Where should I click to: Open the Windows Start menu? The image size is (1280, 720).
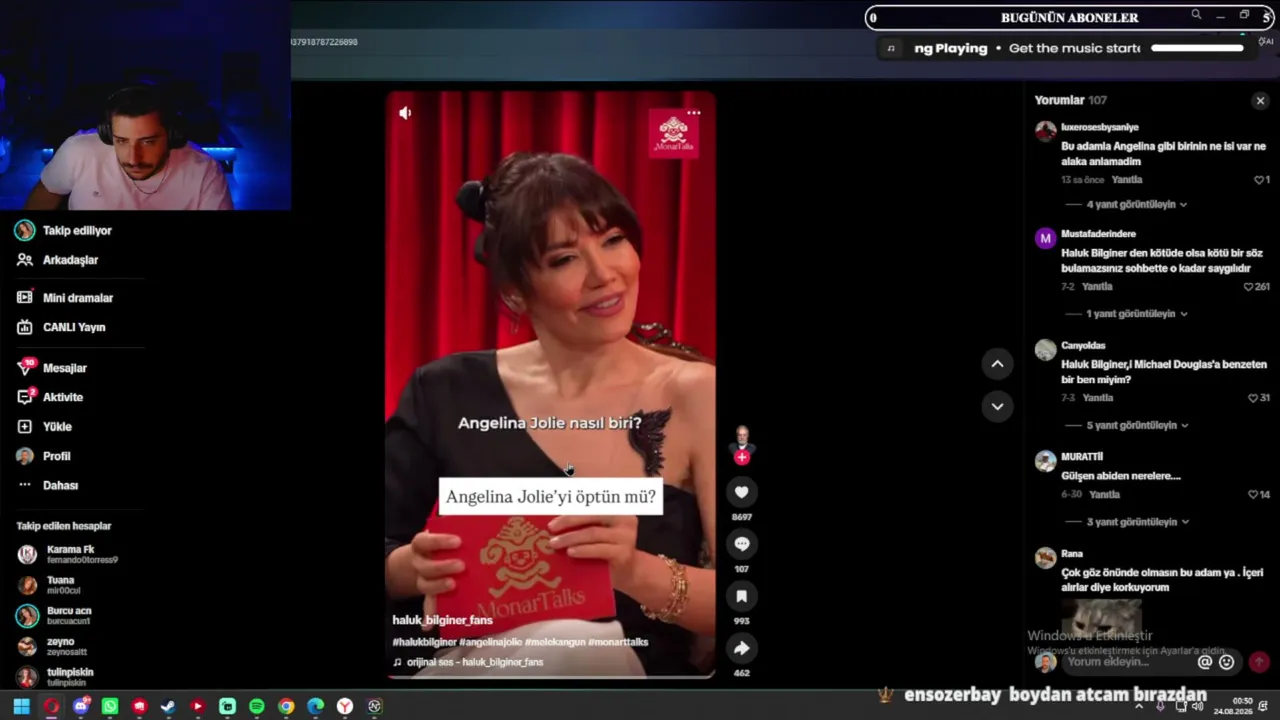tap(21, 706)
